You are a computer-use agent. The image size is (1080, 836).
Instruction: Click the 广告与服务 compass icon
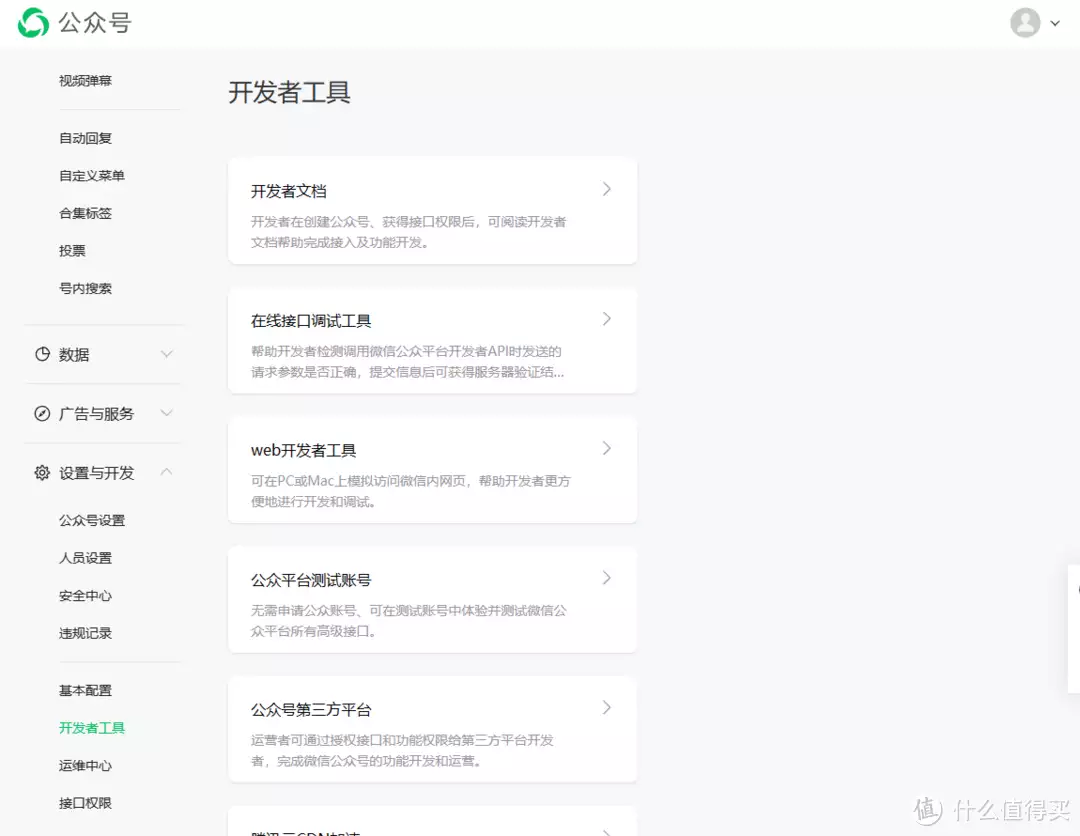(42, 413)
